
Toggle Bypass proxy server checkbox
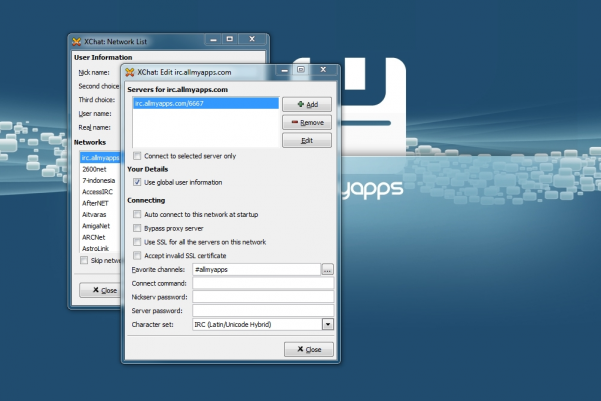137,228
